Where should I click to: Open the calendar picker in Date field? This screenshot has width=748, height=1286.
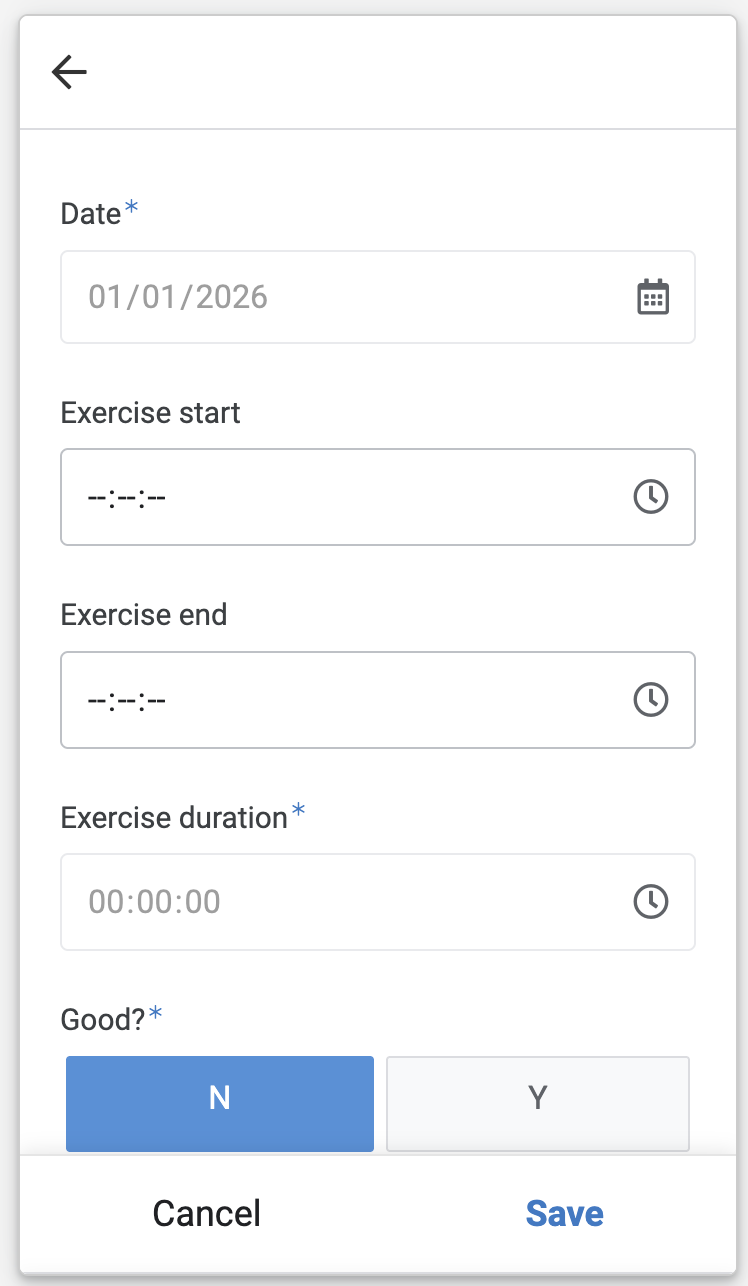(653, 297)
